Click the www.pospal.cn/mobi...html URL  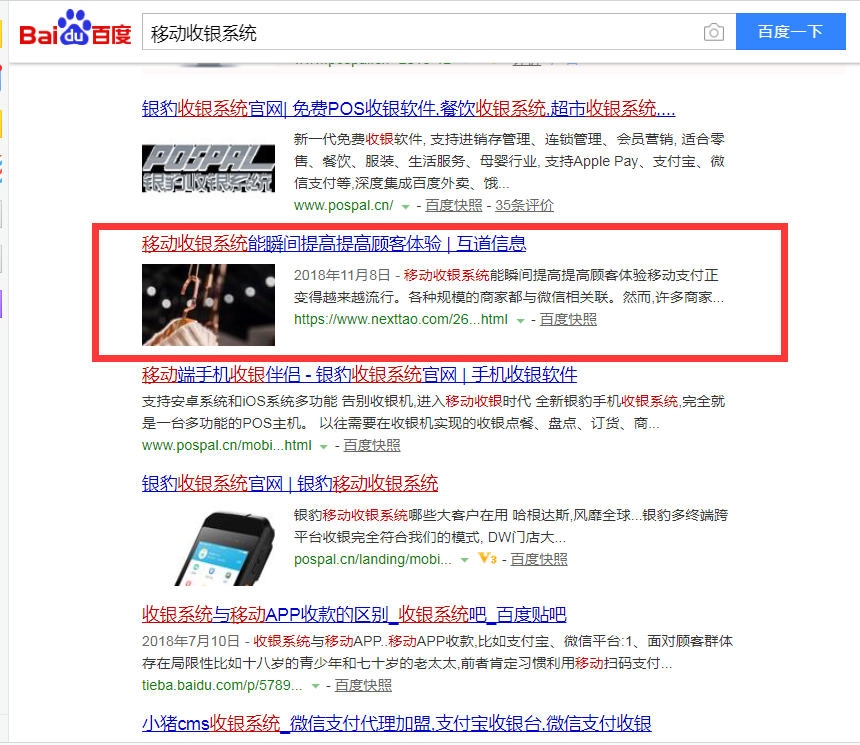coord(227,445)
